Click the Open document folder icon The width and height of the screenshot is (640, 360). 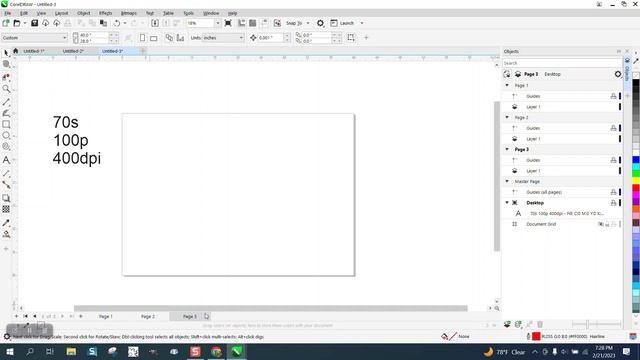click(17, 23)
